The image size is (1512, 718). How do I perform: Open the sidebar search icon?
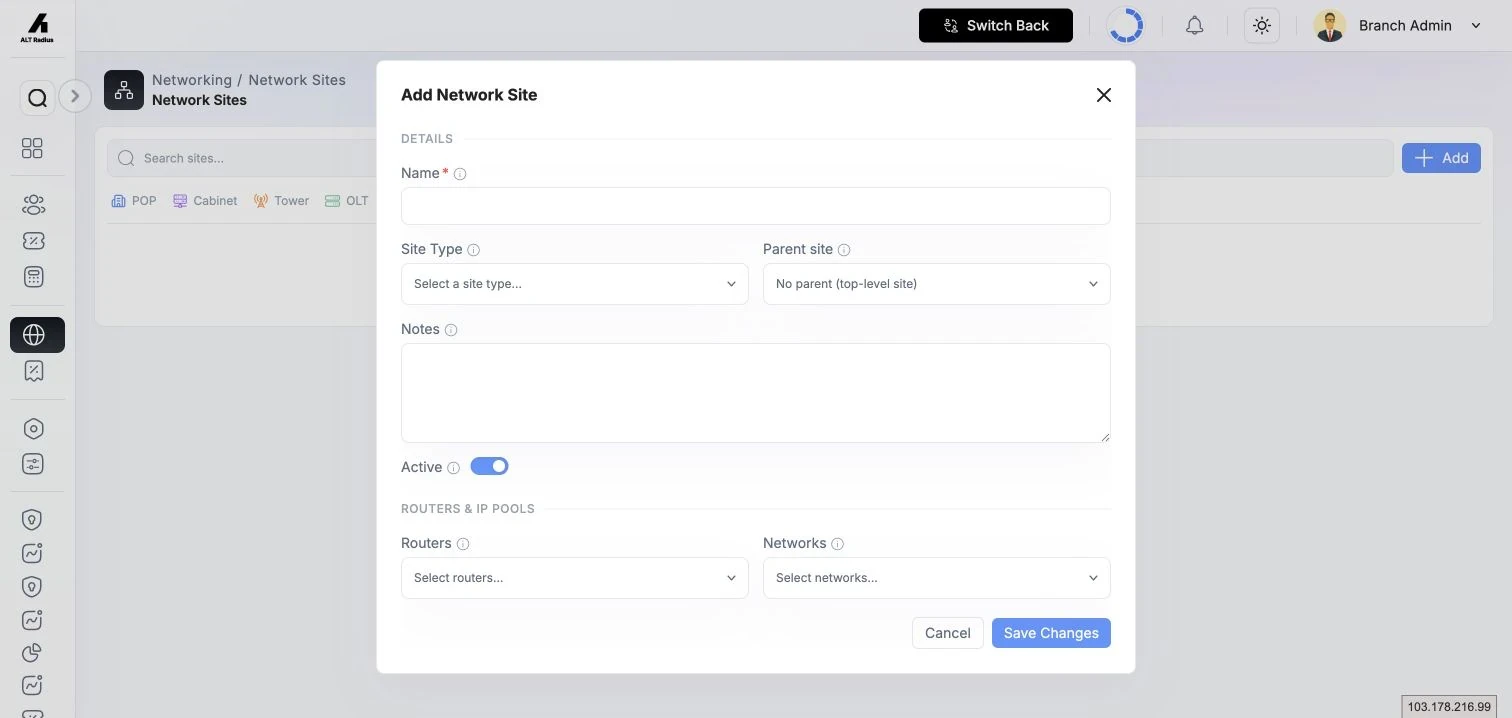[x=37, y=98]
